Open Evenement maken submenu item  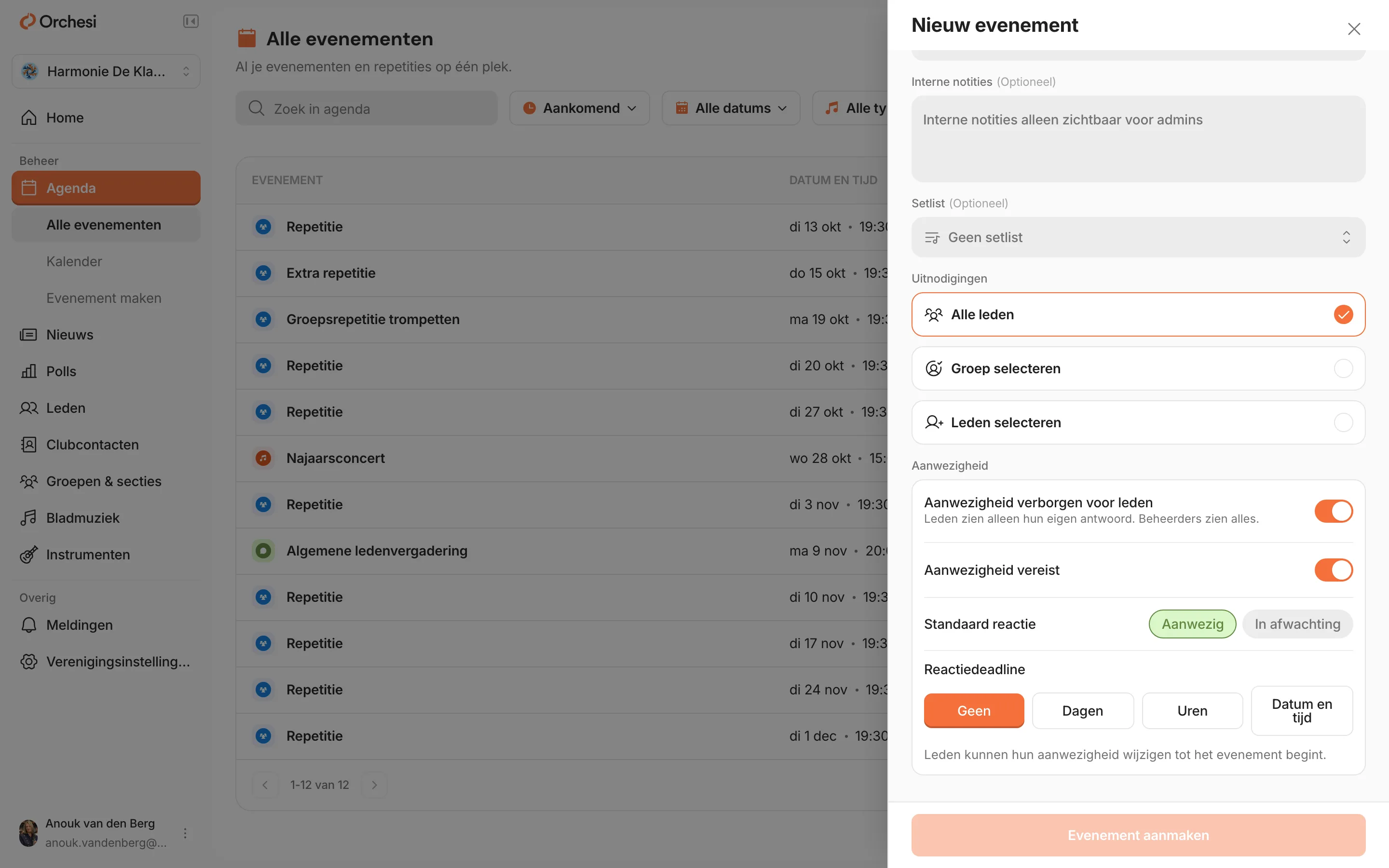click(106, 298)
